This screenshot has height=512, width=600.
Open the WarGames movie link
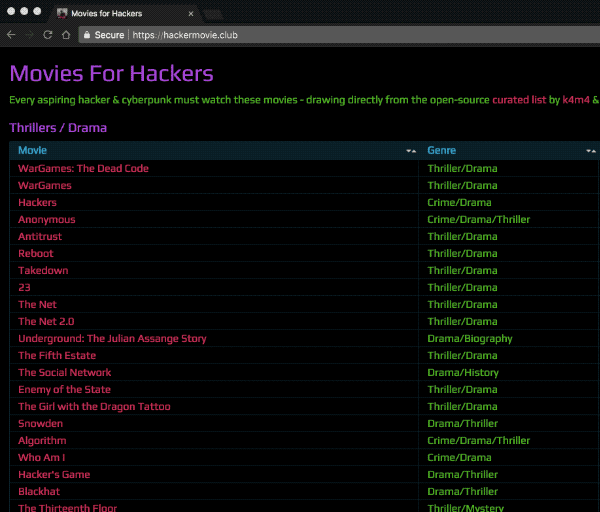tap(45, 185)
